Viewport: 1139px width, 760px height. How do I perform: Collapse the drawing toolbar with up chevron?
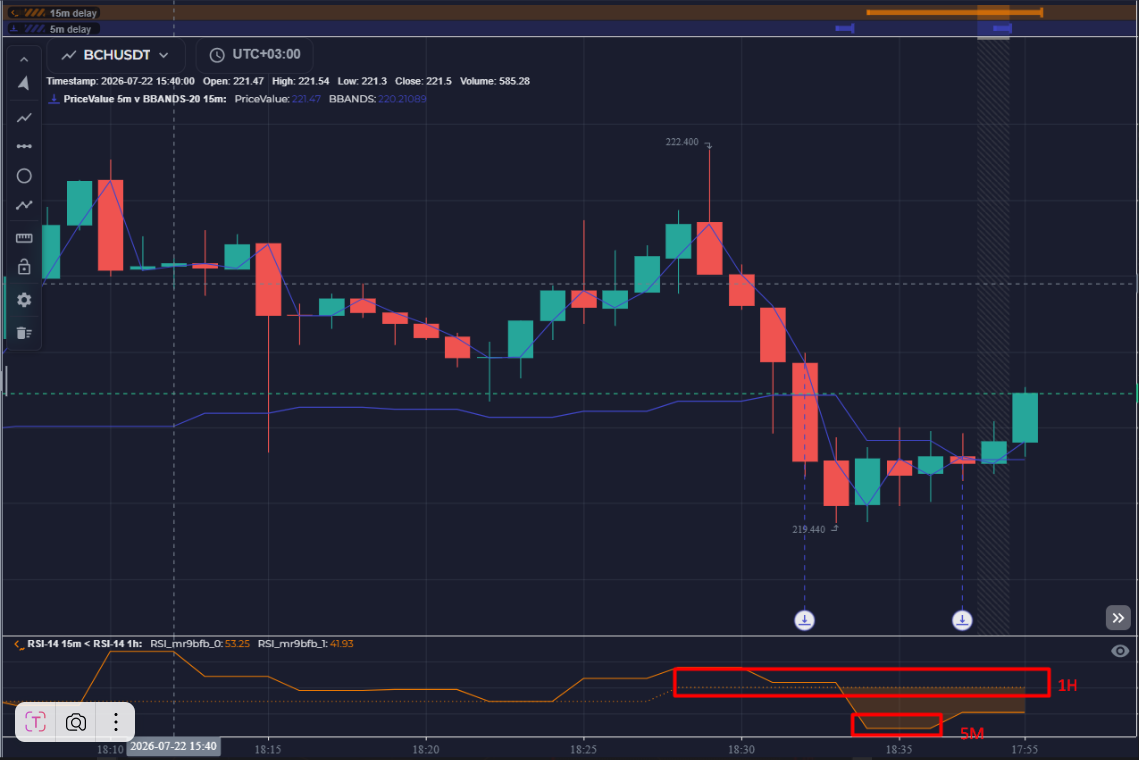24,60
